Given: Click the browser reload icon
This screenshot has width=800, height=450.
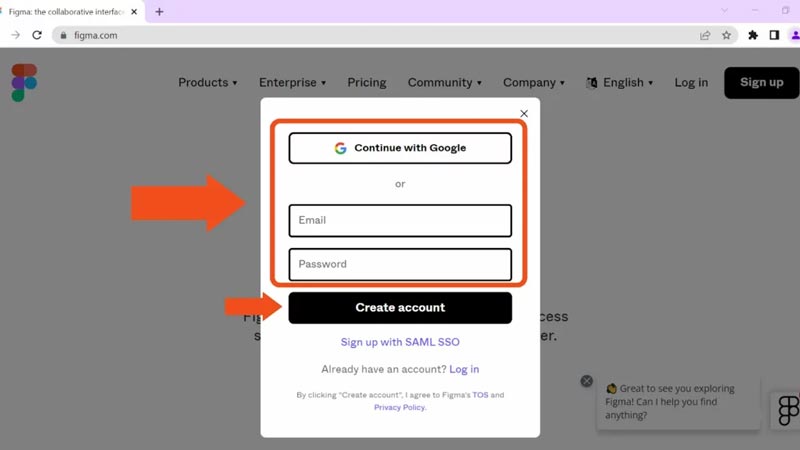Looking at the screenshot, I should (x=37, y=35).
